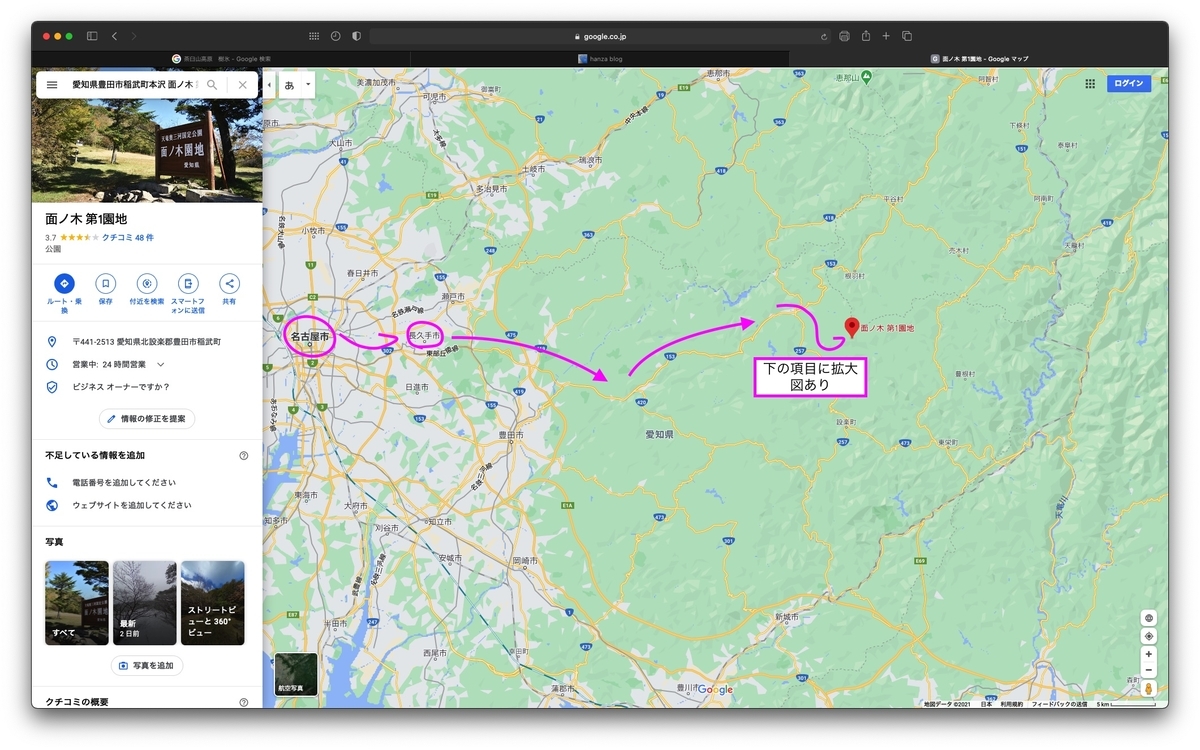Click the search magnifier icon
Image resolution: width=1200 pixels, height=750 pixels.
212,85
